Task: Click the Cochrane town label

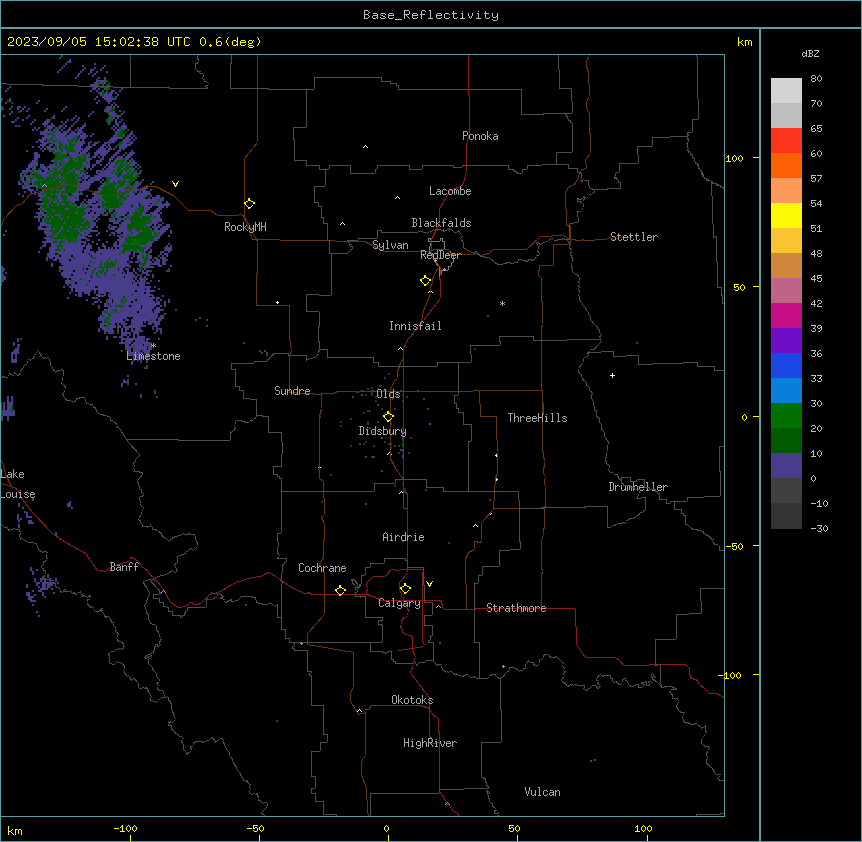Action: 322,568
